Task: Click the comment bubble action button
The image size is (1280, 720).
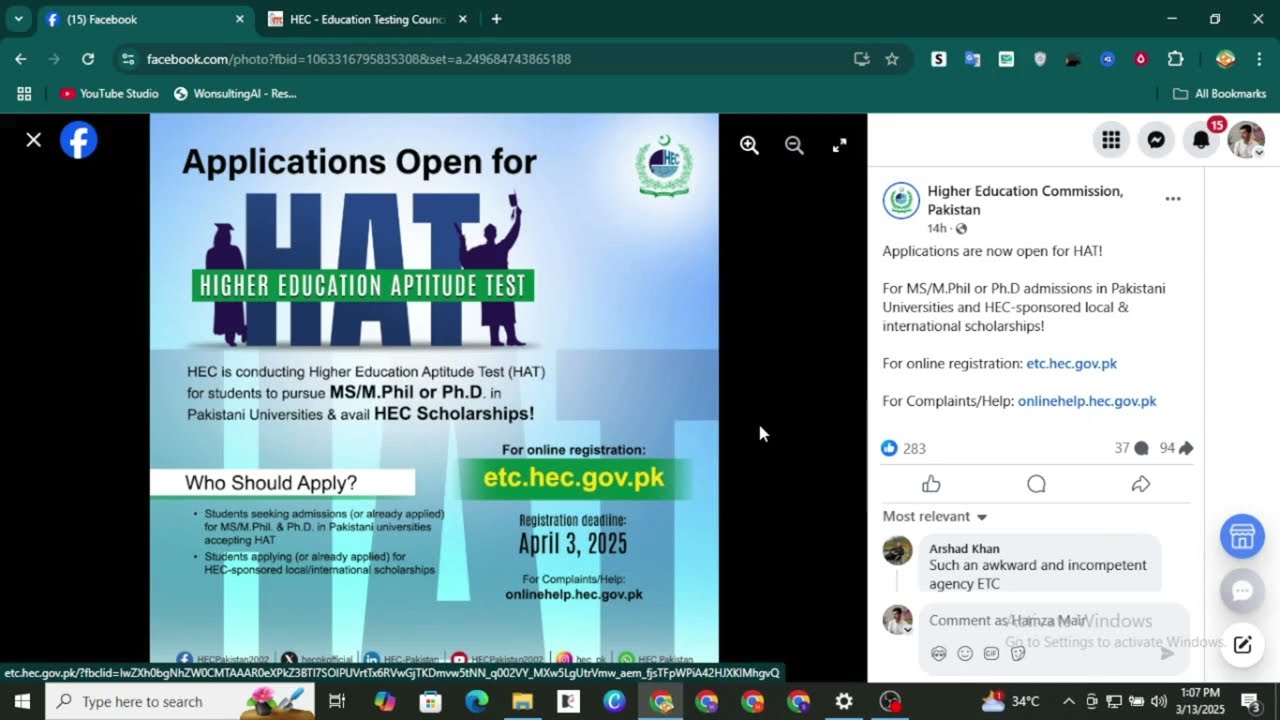Action: coord(1036,484)
